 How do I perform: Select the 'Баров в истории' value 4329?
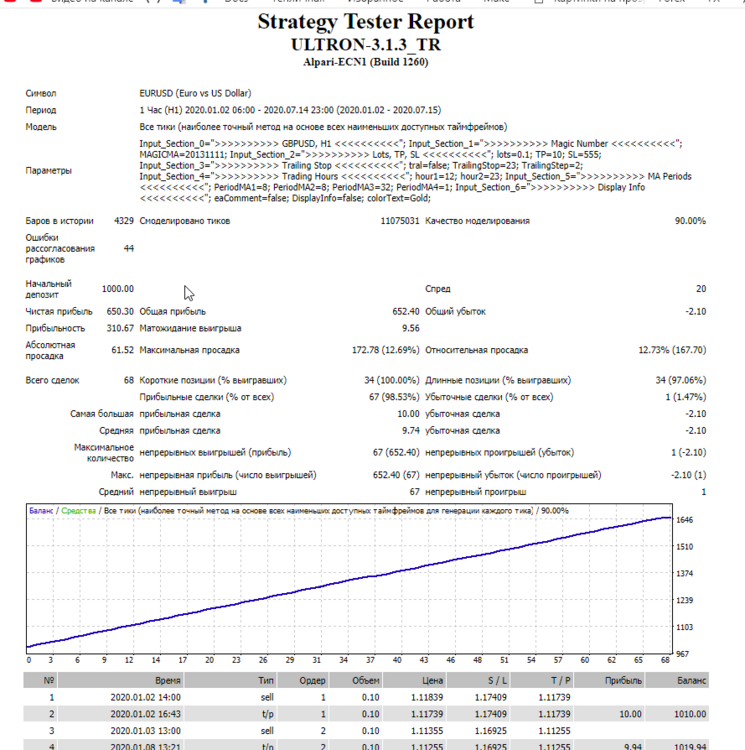pyautogui.click(x=124, y=221)
